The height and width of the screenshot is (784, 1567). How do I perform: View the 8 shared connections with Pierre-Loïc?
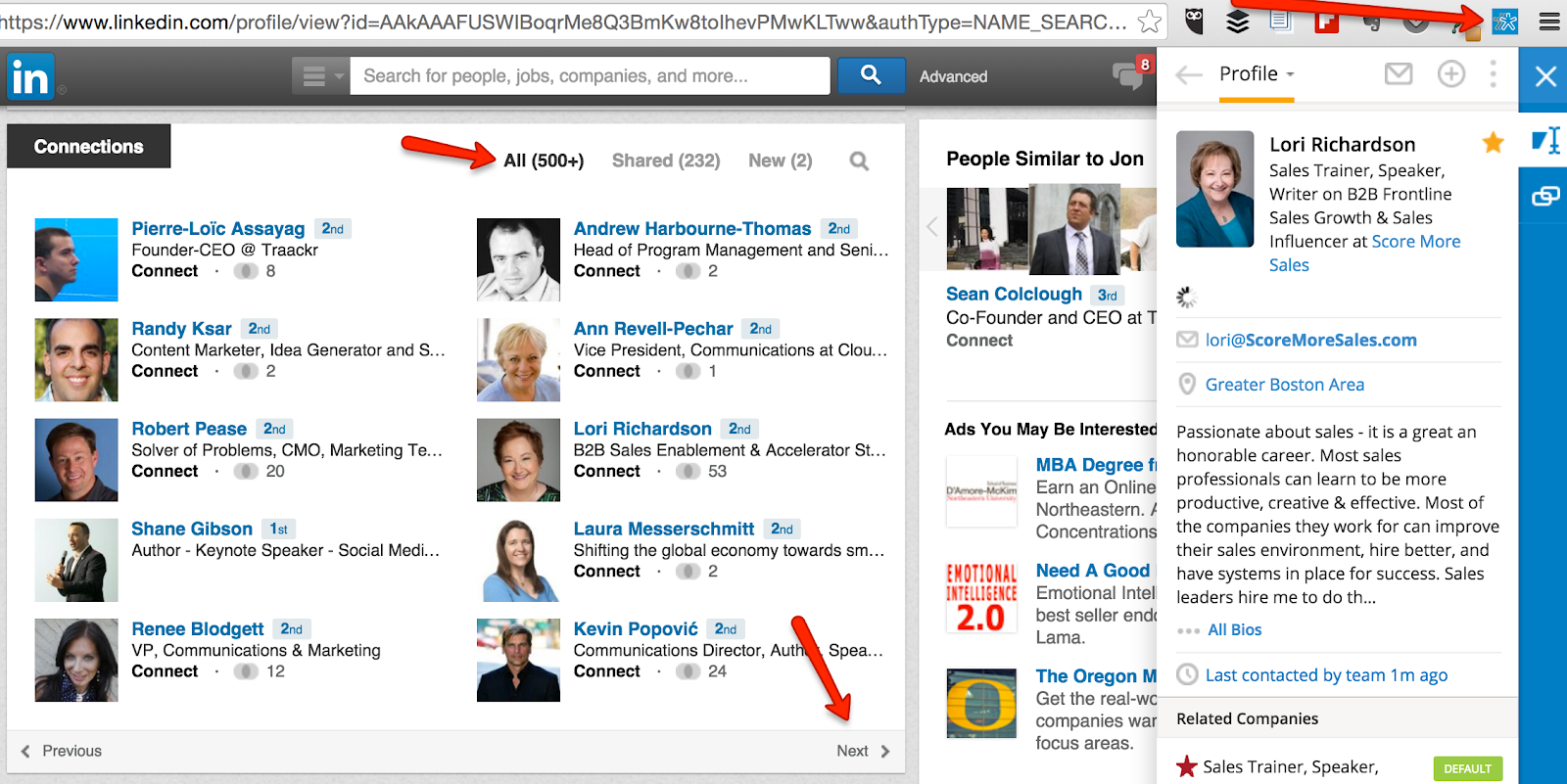[x=256, y=271]
